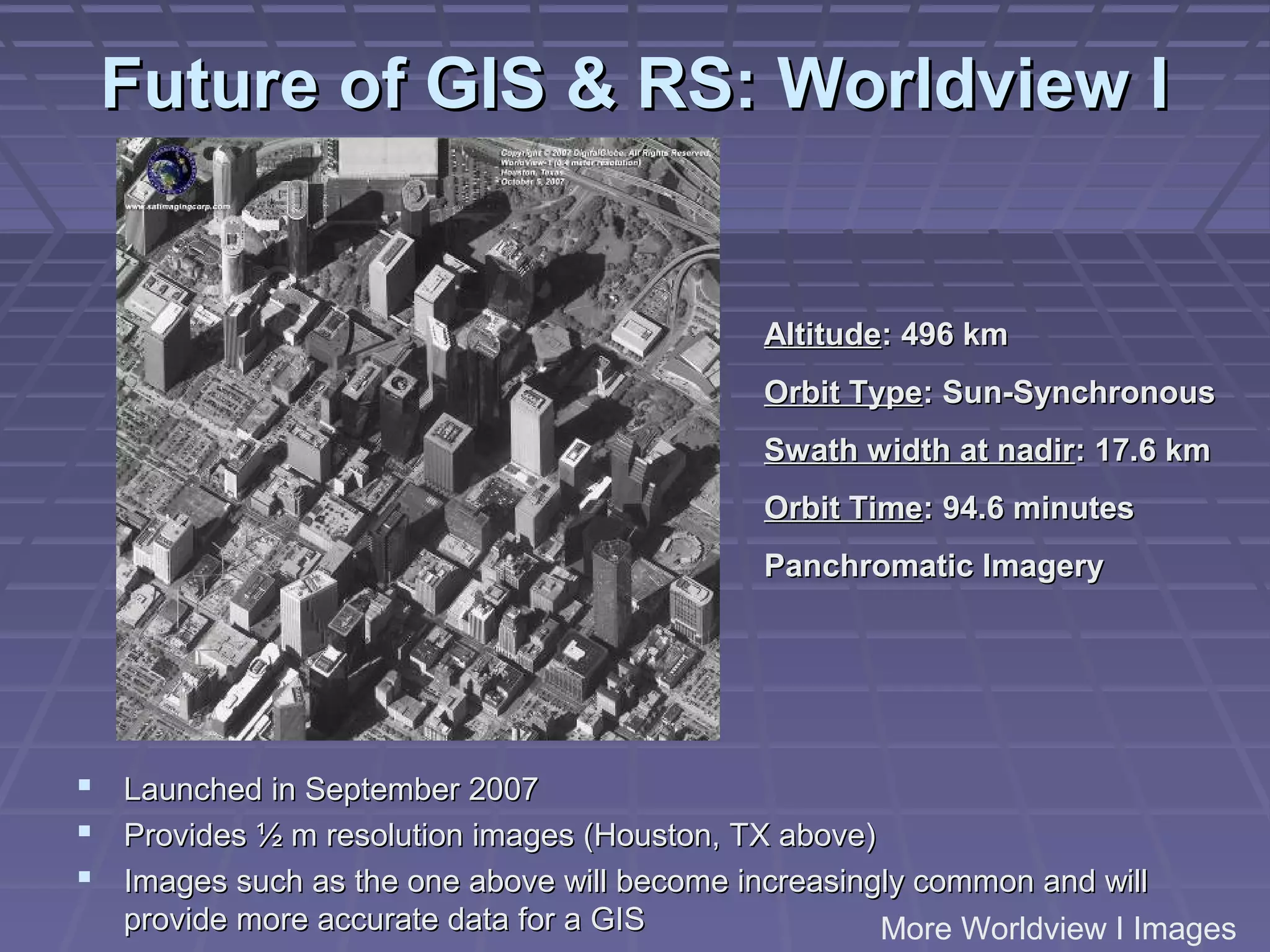1270x952 pixels.
Task: Click the Launched in September 2007 bullet
Action: [331, 790]
